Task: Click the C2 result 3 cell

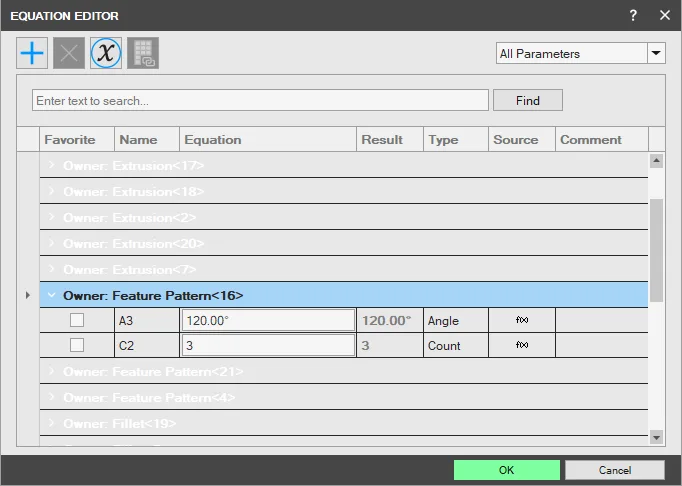Action: [x=390, y=345]
